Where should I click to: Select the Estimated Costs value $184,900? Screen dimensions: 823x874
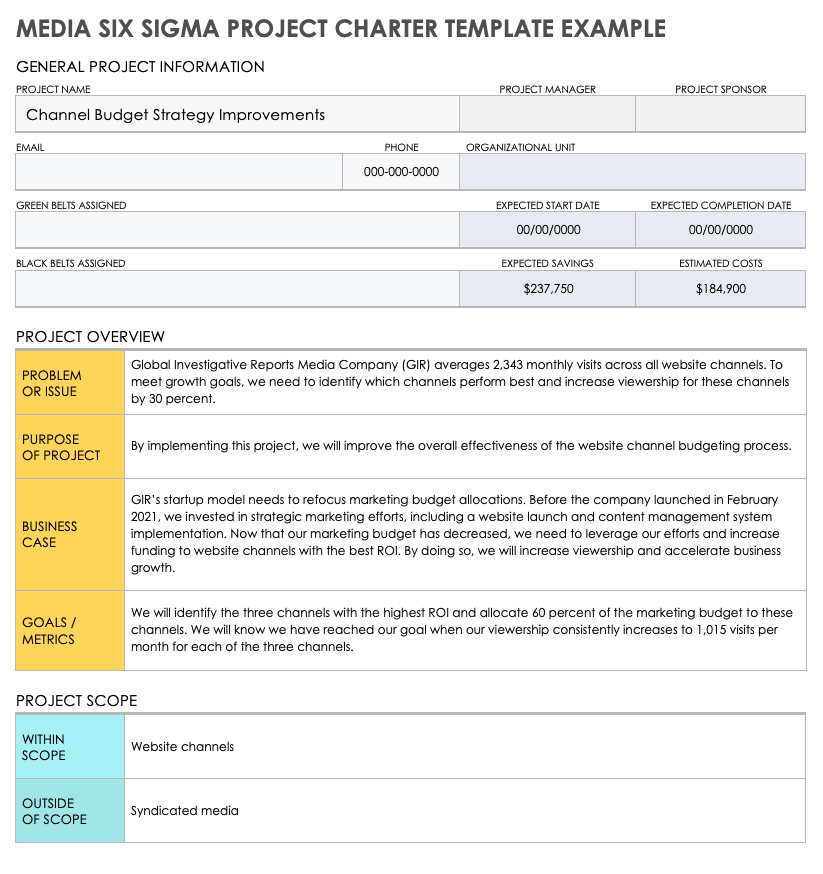click(720, 289)
